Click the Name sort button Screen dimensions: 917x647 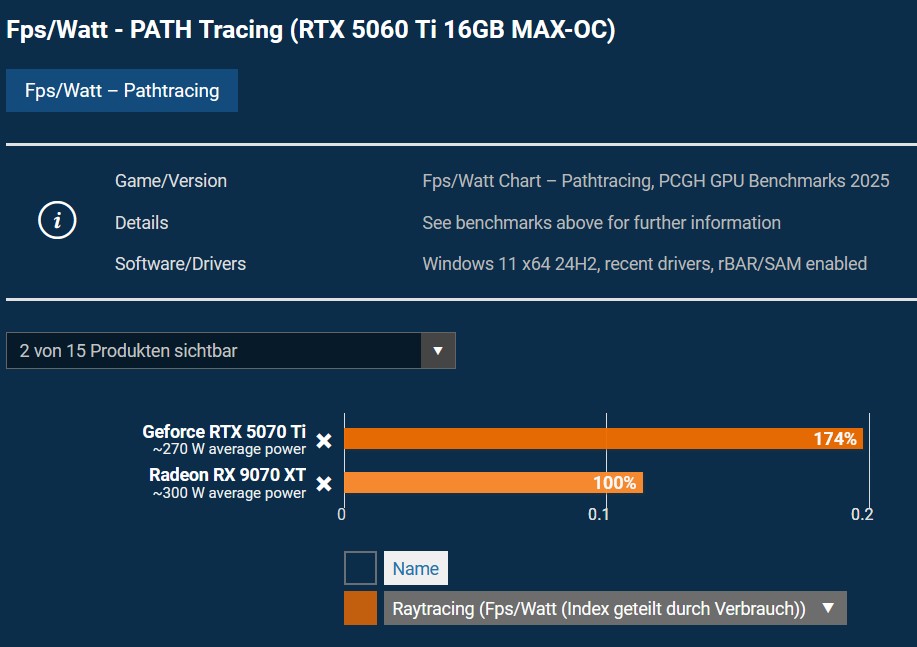click(x=416, y=568)
